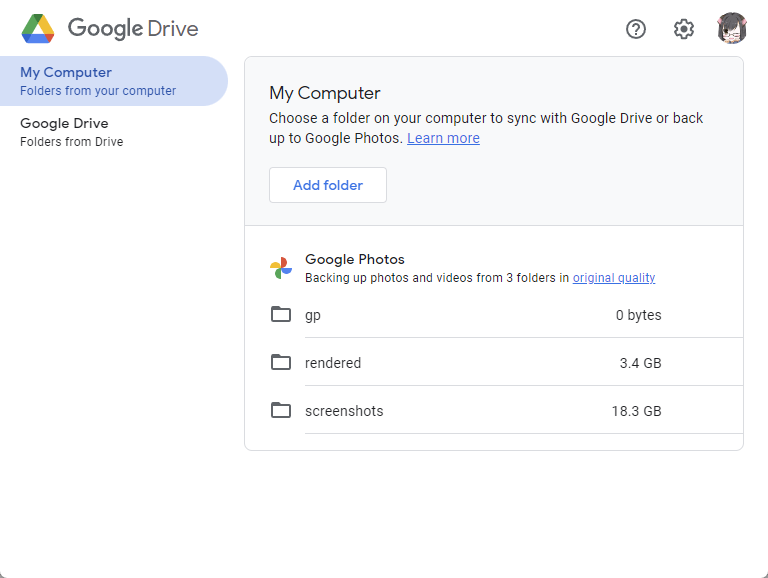
Task: Click the Google Photos section title
Action: pyautogui.click(x=355, y=259)
